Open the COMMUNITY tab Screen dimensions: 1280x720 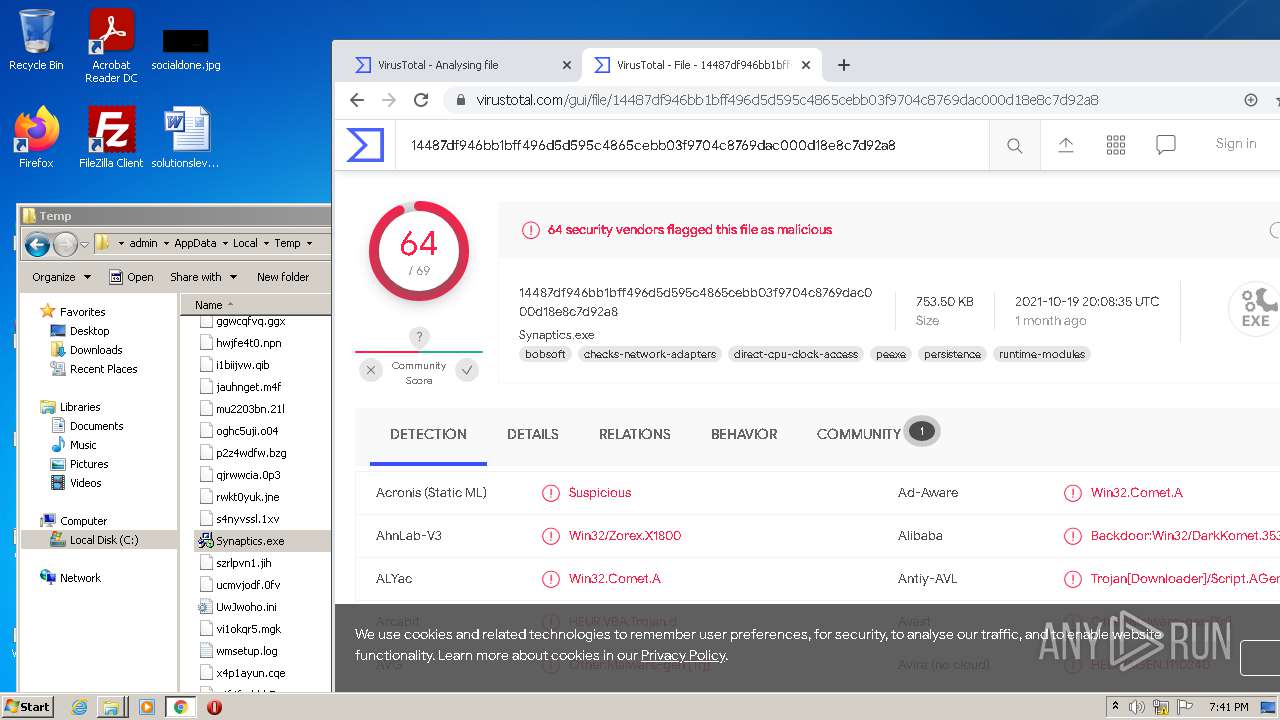point(859,434)
